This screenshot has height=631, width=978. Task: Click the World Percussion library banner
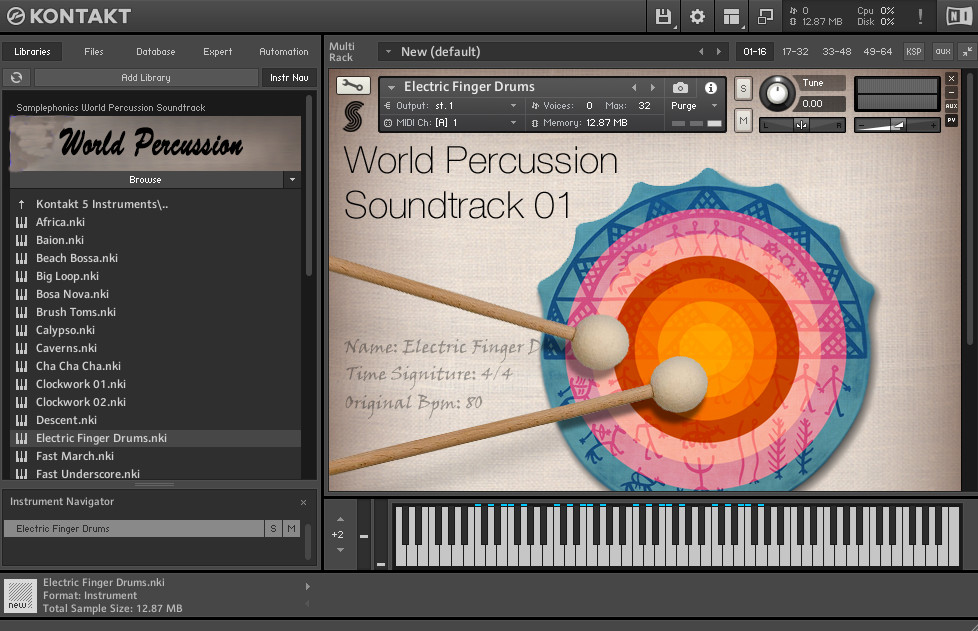(155, 143)
